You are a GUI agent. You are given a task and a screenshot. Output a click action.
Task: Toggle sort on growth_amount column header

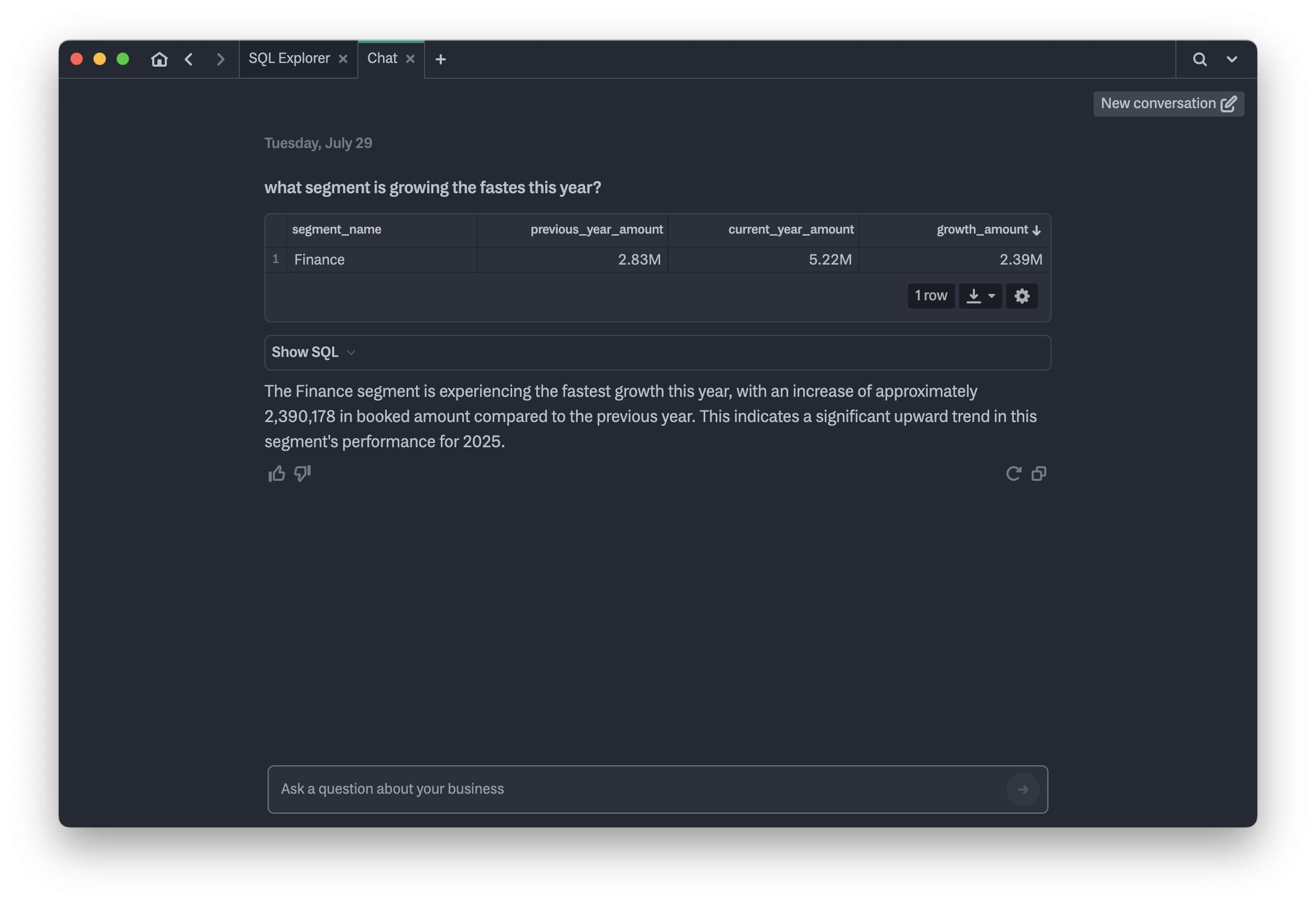pyautogui.click(x=982, y=229)
